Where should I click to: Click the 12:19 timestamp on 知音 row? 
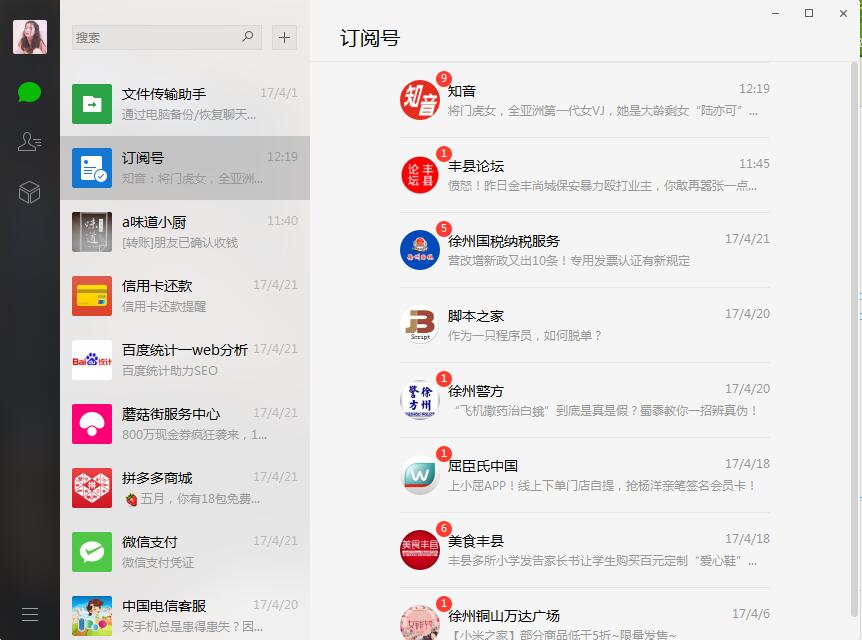754,89
